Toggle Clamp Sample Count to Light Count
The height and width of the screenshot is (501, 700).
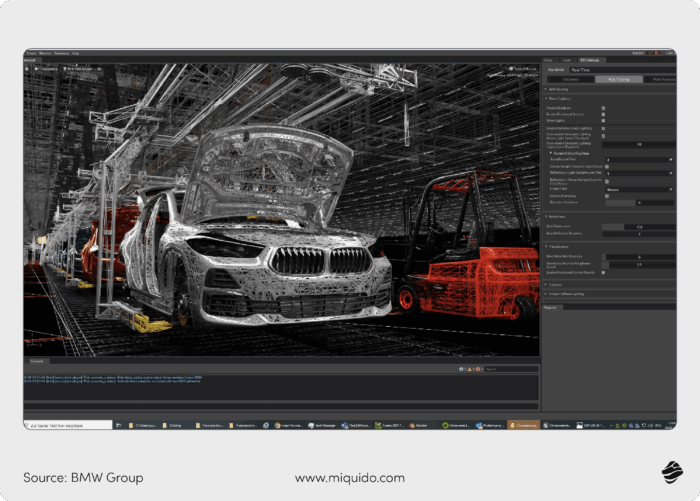[x=607, y=167]
